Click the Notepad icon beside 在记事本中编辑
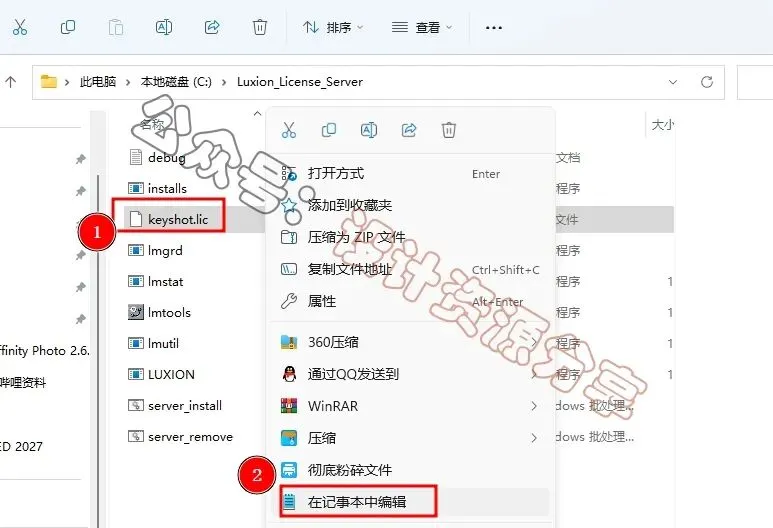This screenshot has height=528, width=773. (x=289, y=502)
